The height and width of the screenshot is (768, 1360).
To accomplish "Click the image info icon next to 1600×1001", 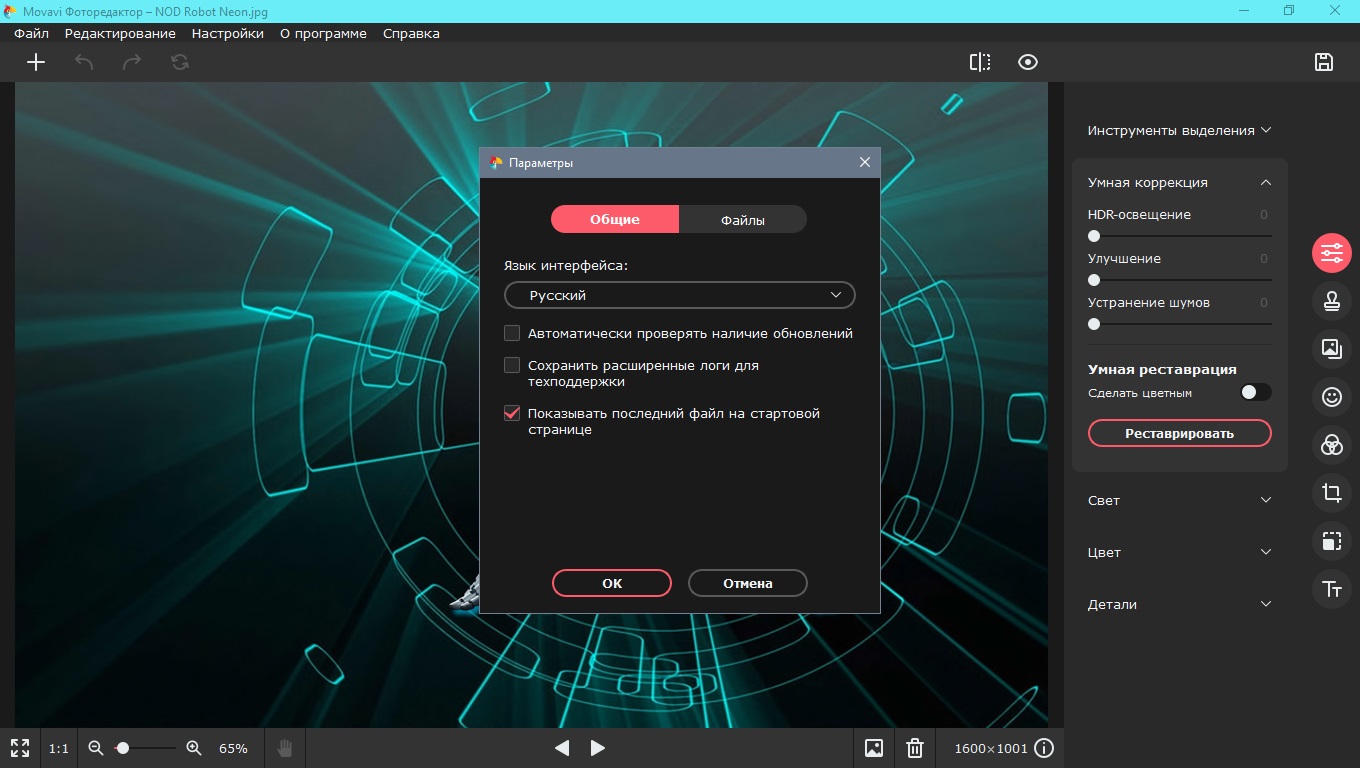I will (x=1044, y=748).
